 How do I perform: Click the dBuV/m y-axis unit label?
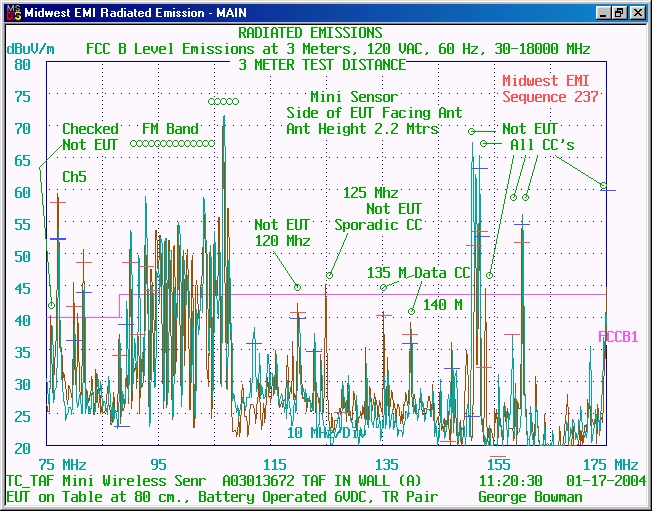30,47
